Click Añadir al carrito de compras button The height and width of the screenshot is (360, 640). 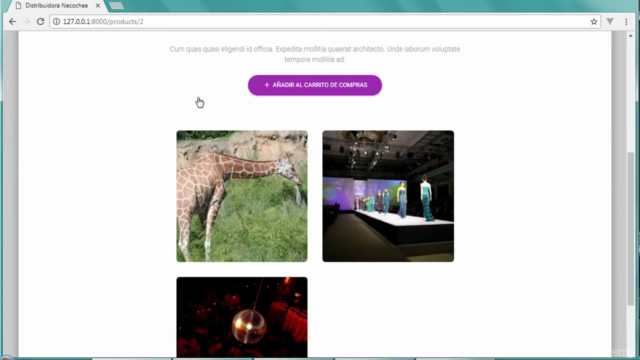pos(315,85)
